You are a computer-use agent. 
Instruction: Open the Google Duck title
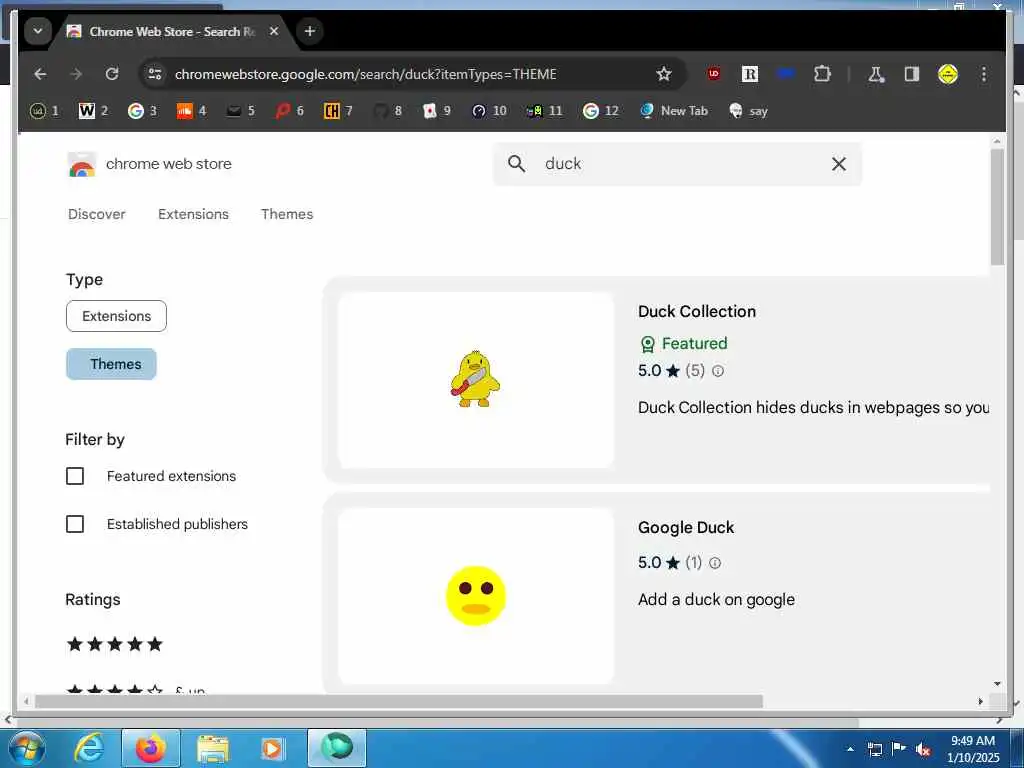(686, 528)
